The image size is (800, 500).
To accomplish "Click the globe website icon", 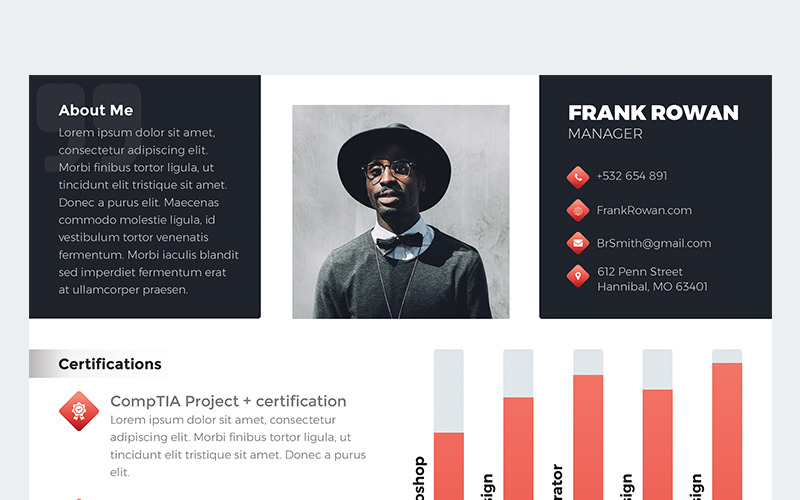I will pyautogui.click(x=577, y=210).
